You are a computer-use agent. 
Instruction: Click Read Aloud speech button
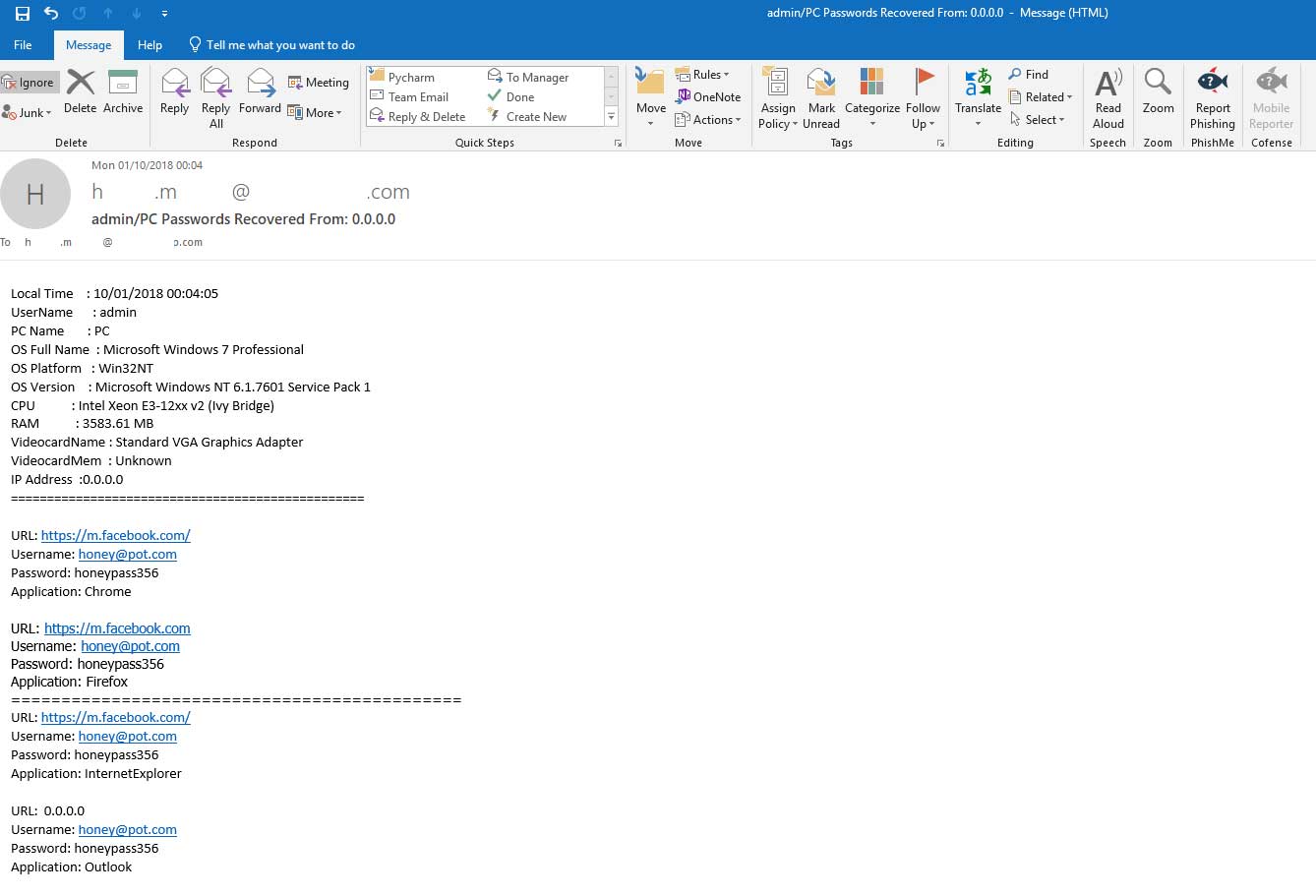(1108, 98)
